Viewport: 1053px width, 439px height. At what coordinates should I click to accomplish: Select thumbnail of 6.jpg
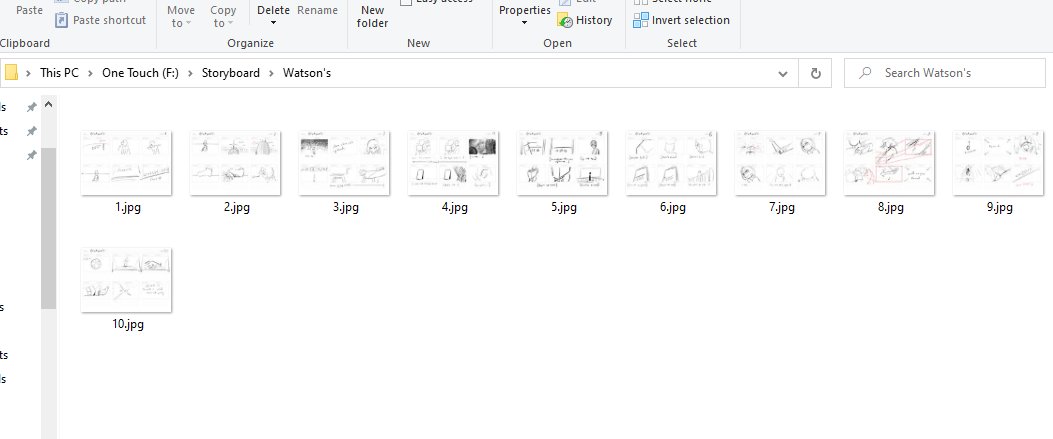coord(671,162)
